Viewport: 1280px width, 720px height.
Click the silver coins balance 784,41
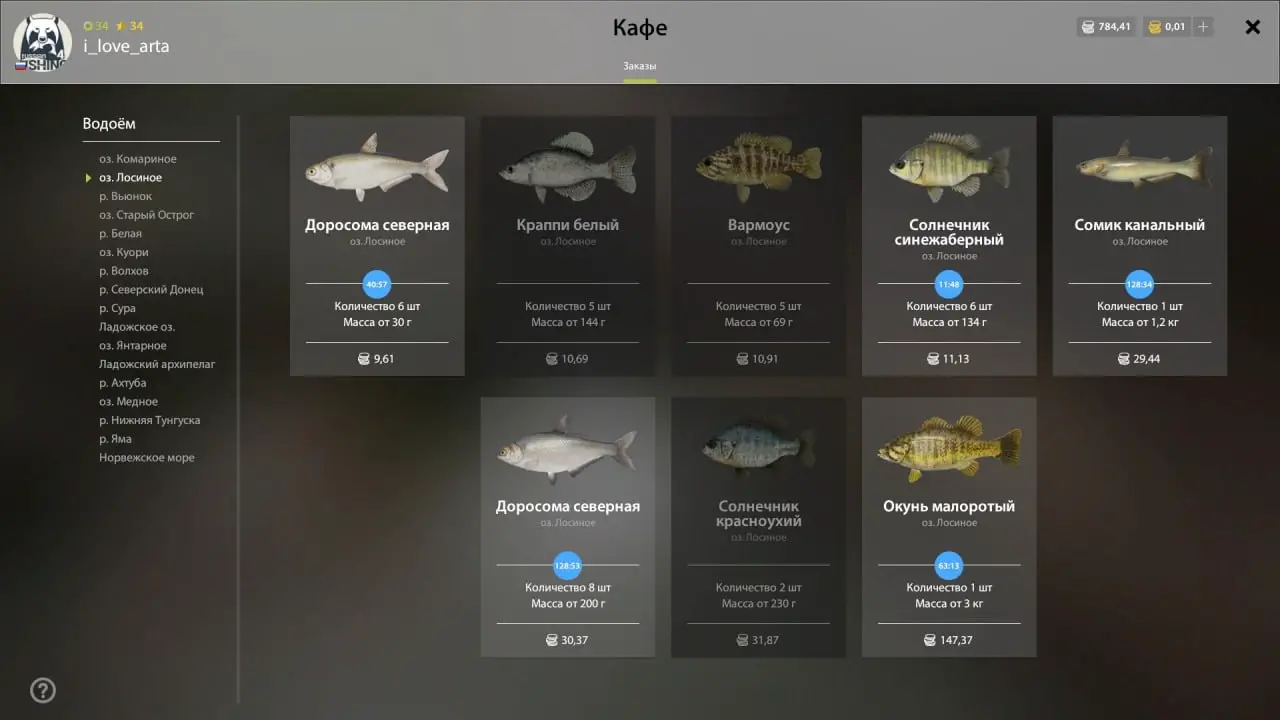point(1106,27)
